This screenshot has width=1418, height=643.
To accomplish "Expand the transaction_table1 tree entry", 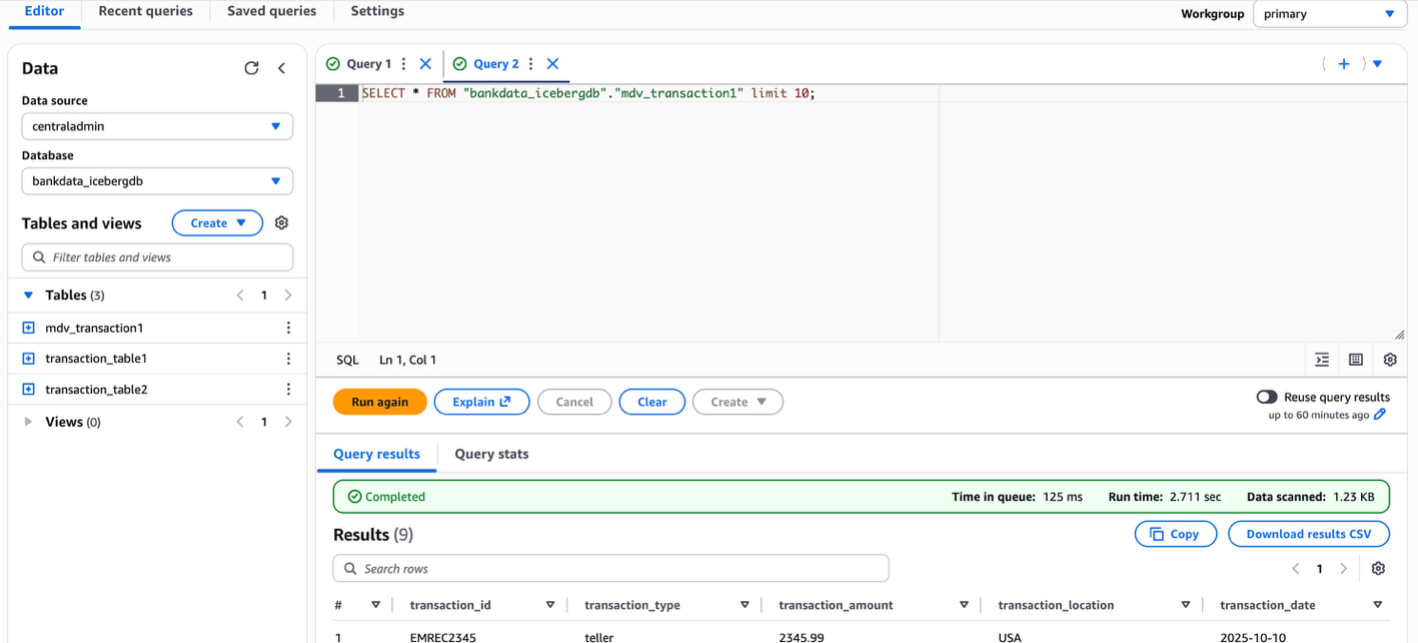I will click(29, 359).
